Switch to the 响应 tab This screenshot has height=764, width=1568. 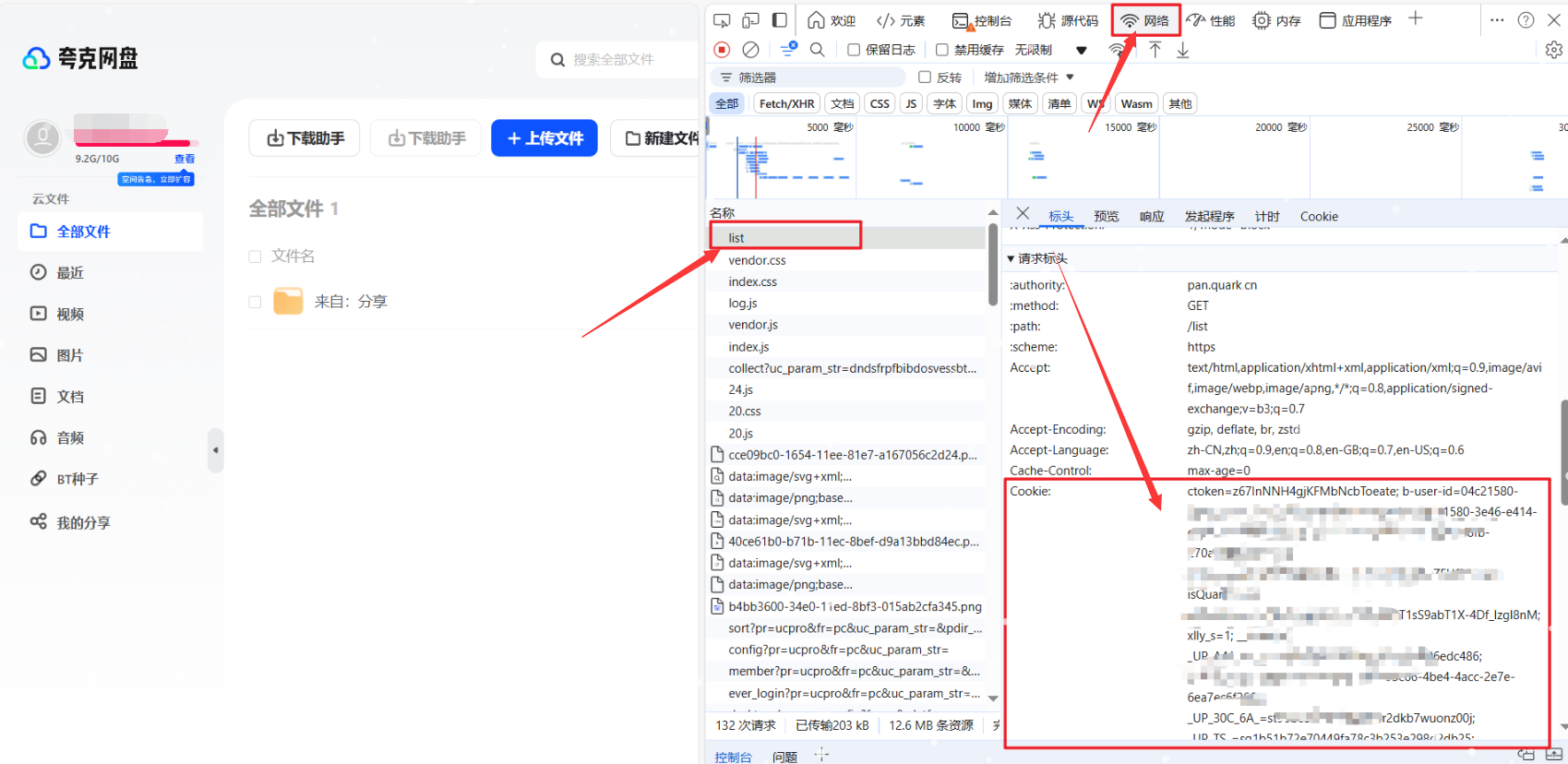point(1151,217)
